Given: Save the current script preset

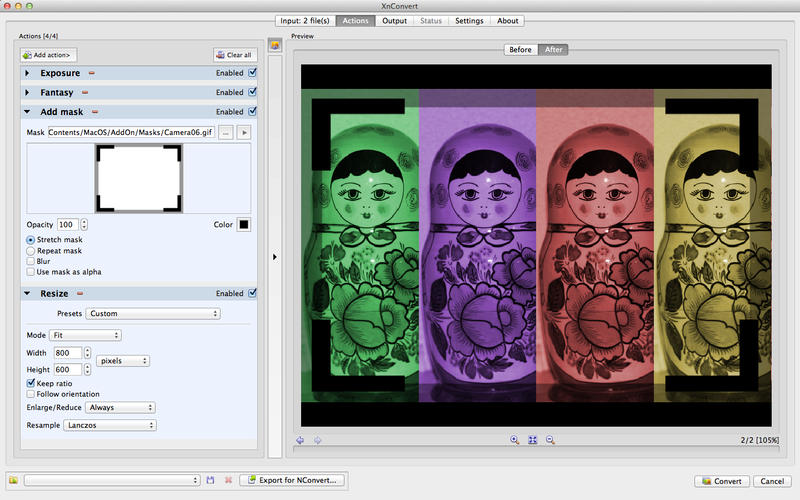Looking at the screenshot, I should tap(211, 481).
